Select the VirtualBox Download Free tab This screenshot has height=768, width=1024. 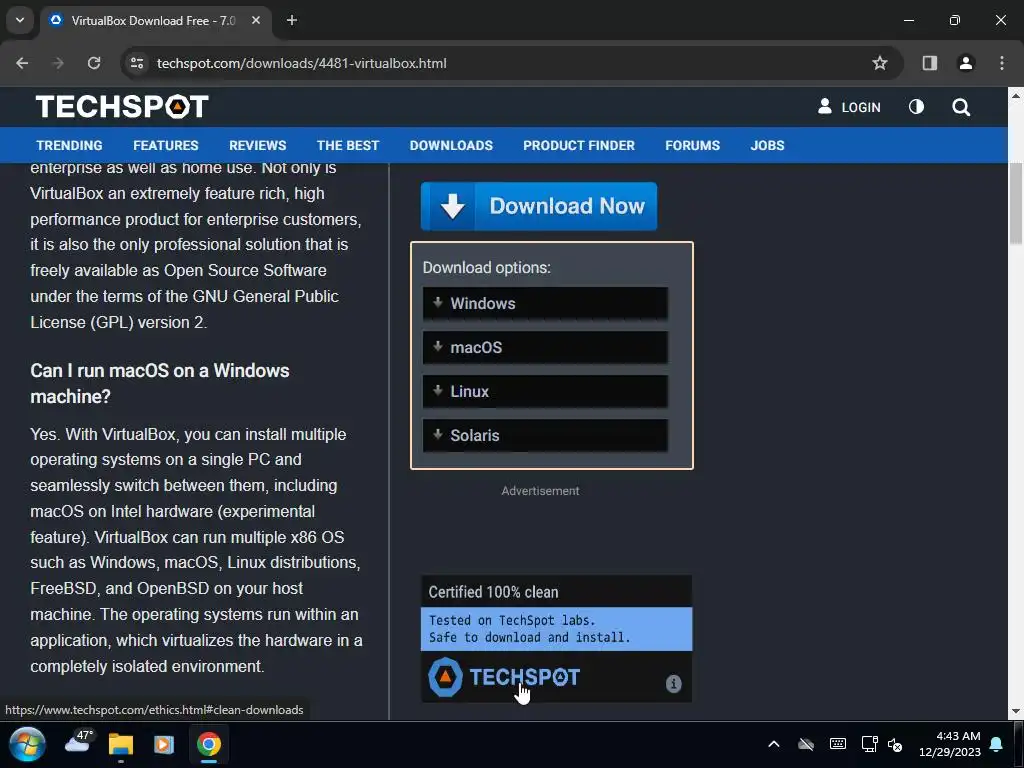(155, 21)
